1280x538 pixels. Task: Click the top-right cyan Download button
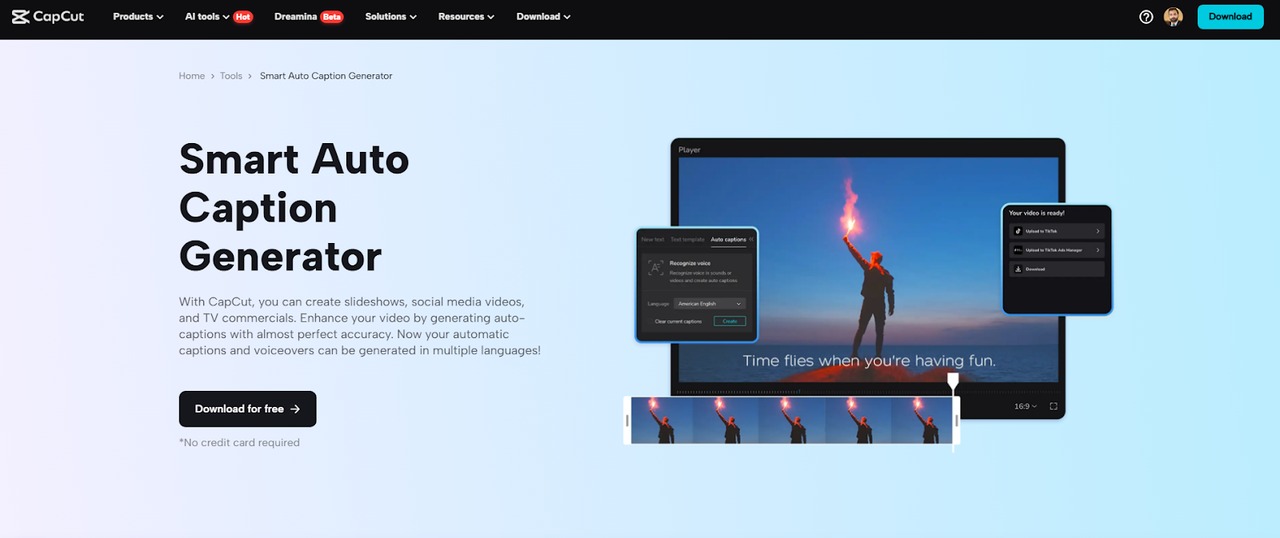pos(1230,17)
